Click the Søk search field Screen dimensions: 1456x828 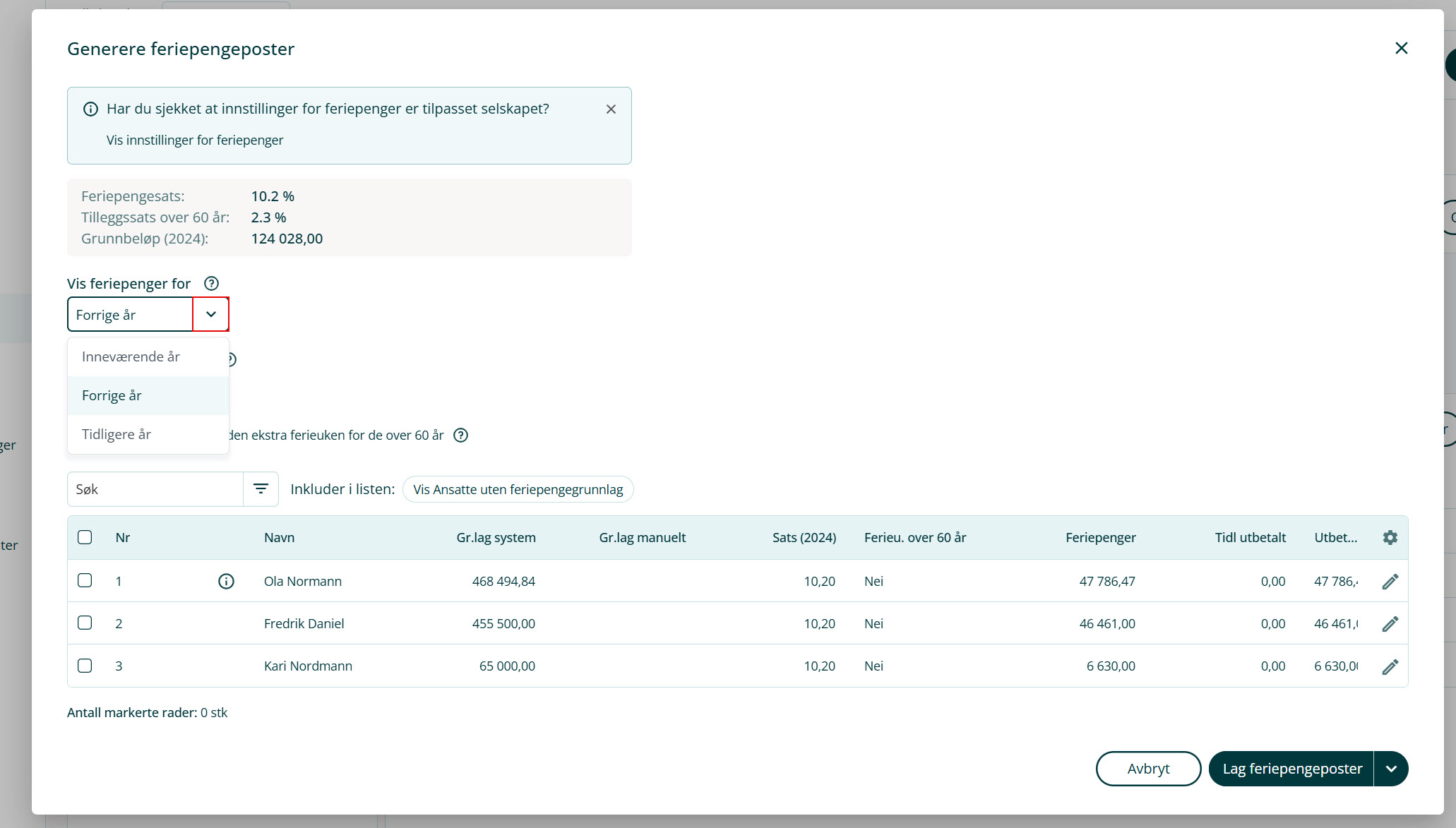point(155,489)
